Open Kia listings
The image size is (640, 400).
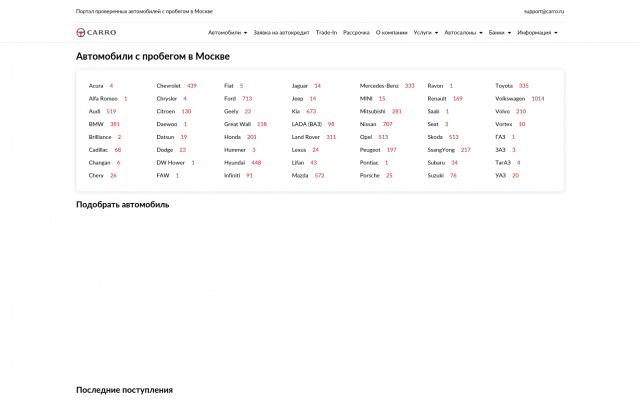coord(296,111)
